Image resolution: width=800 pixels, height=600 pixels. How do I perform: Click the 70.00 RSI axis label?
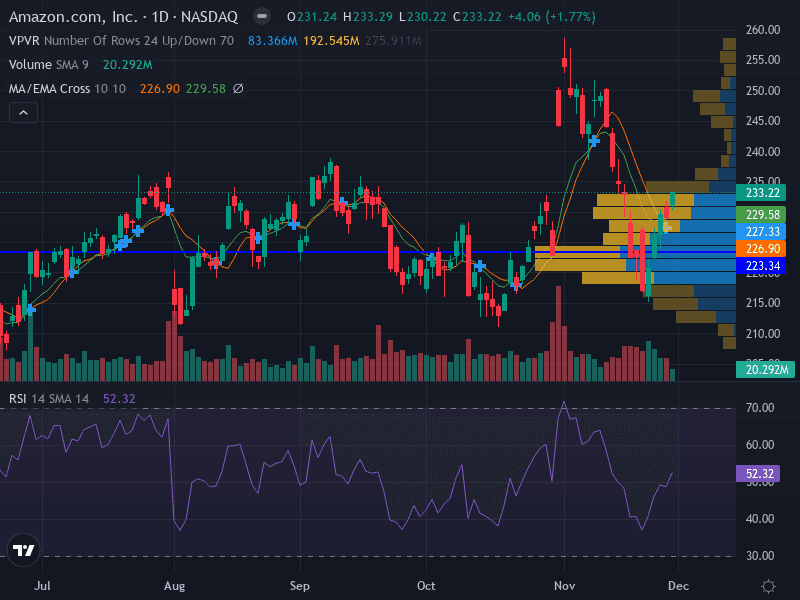click(760, 408)
